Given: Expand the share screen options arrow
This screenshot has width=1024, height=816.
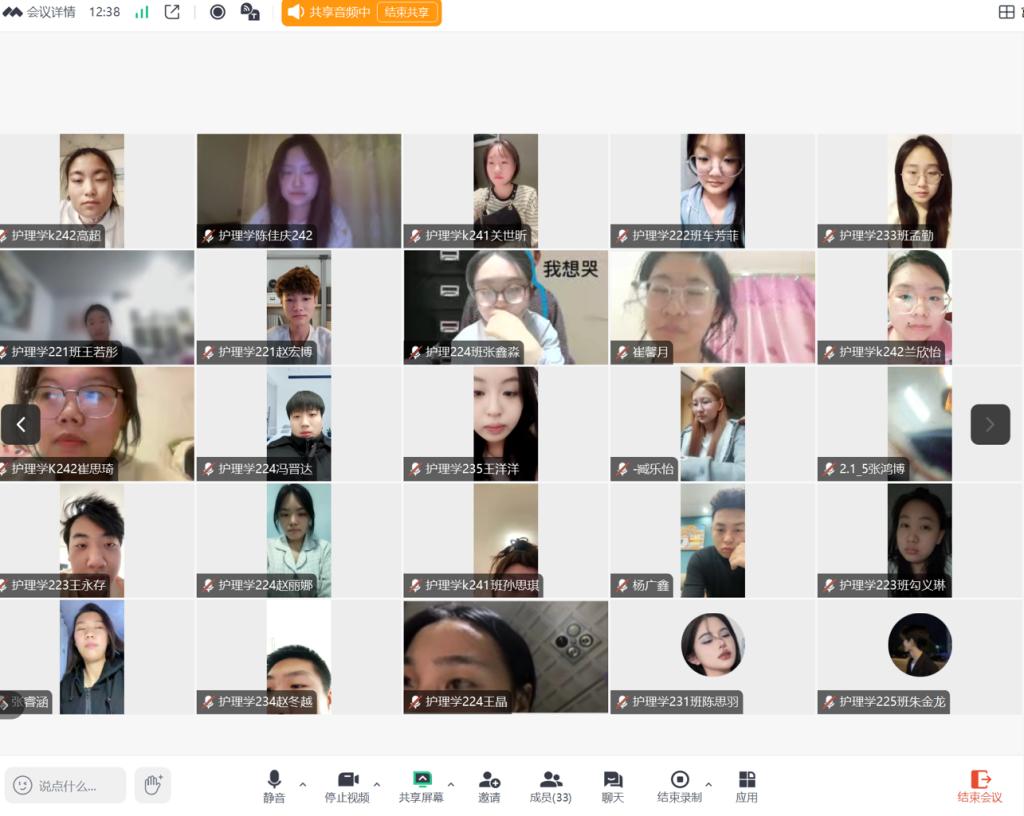Looking at the screenshot, I should click(451, 785).
